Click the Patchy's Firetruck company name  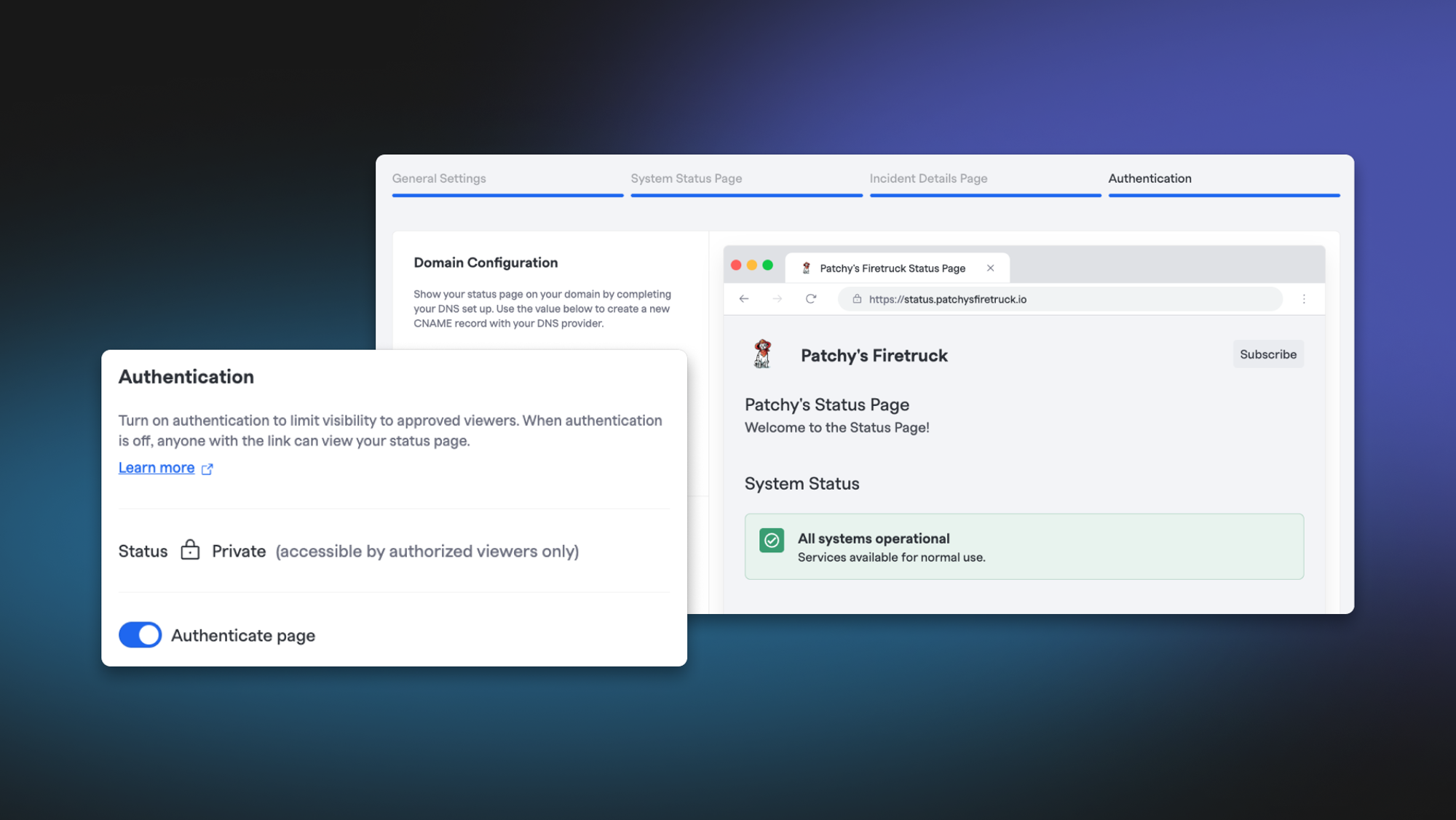(874, 356)
